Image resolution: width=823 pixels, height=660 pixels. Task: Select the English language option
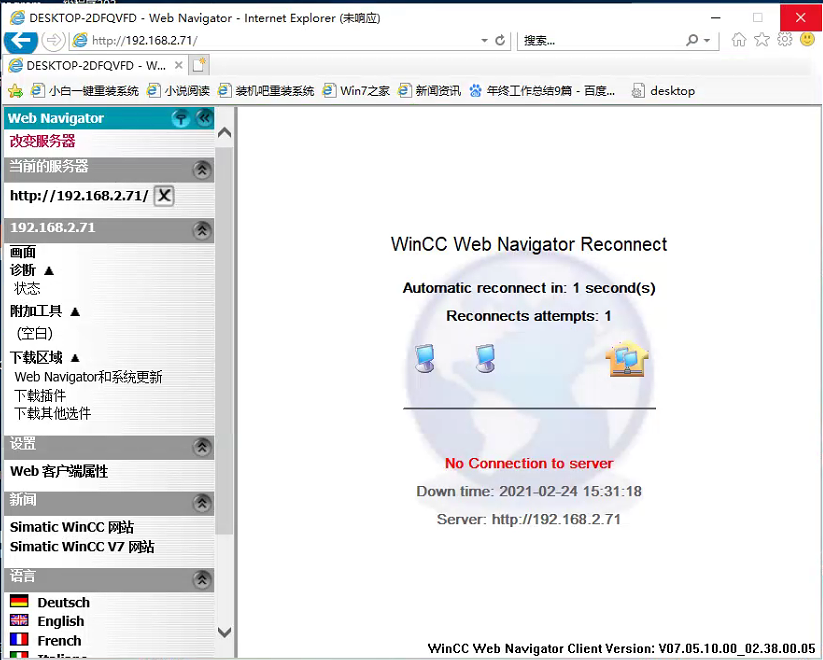pos(60,621)
